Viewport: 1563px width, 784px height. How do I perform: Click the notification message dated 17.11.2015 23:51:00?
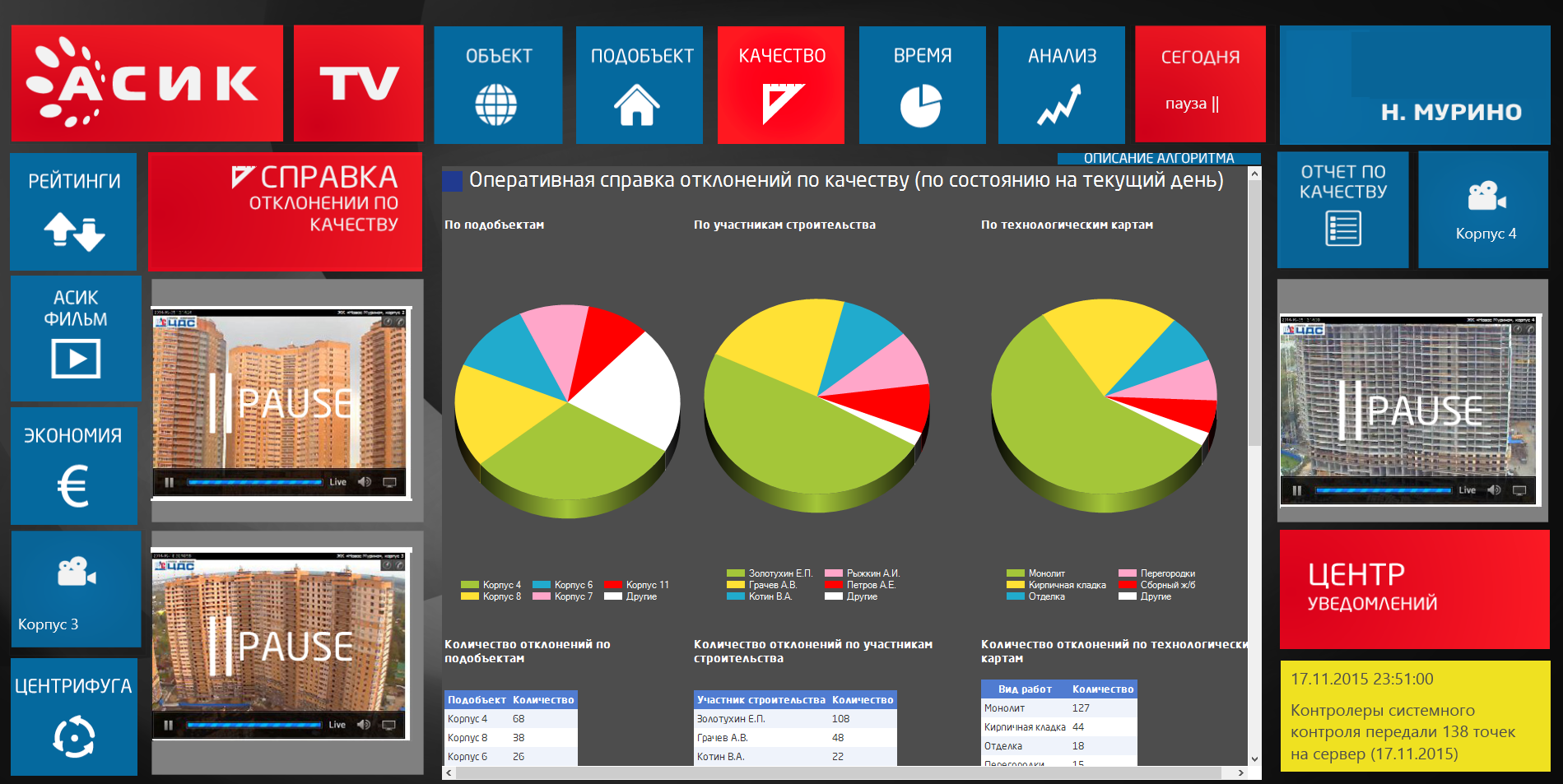(x=1415, y=716)
